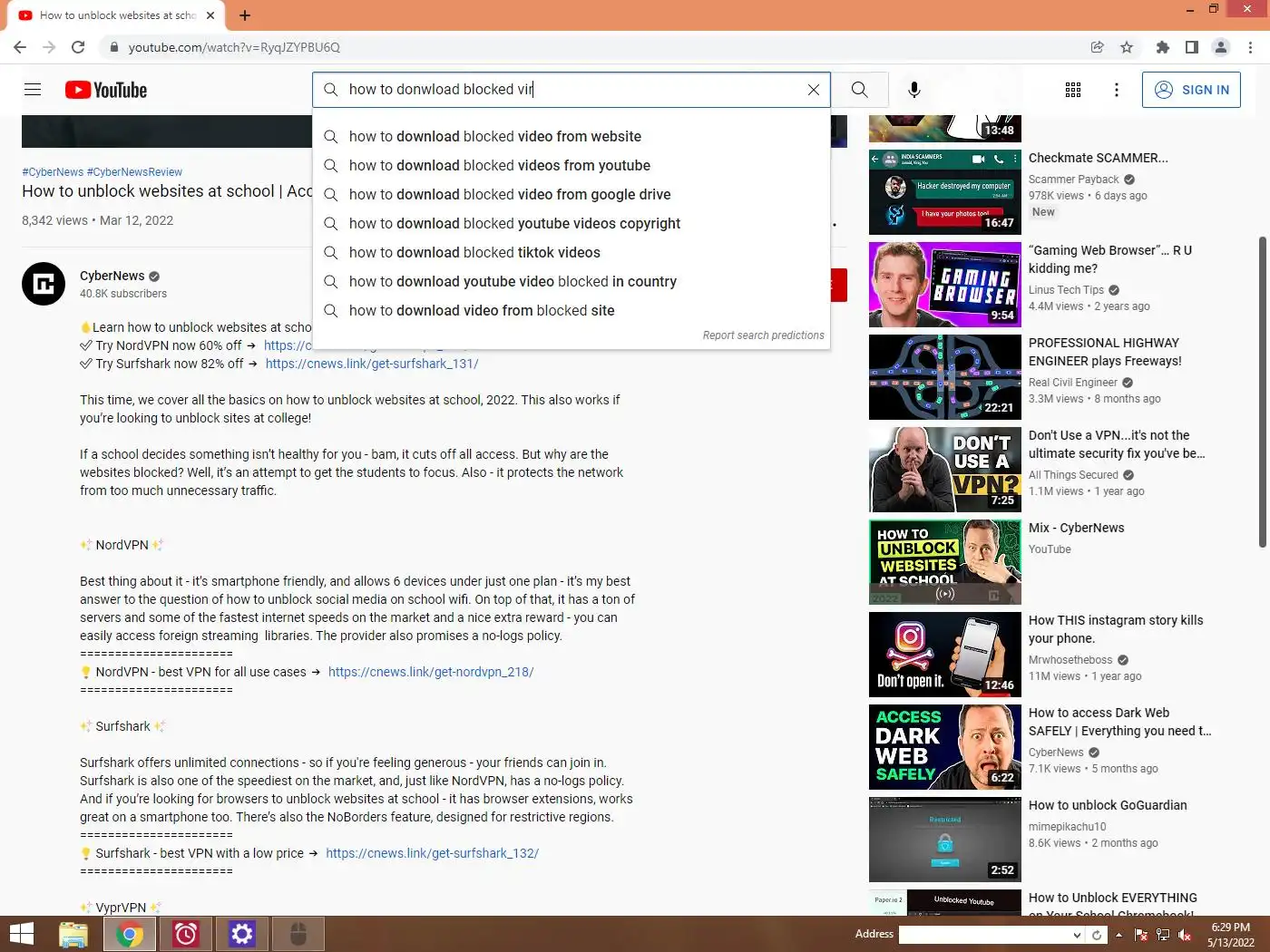This screenshot has height=952, width=1270.
Task: Open the Windows Start button
Action: pos(21,934)
